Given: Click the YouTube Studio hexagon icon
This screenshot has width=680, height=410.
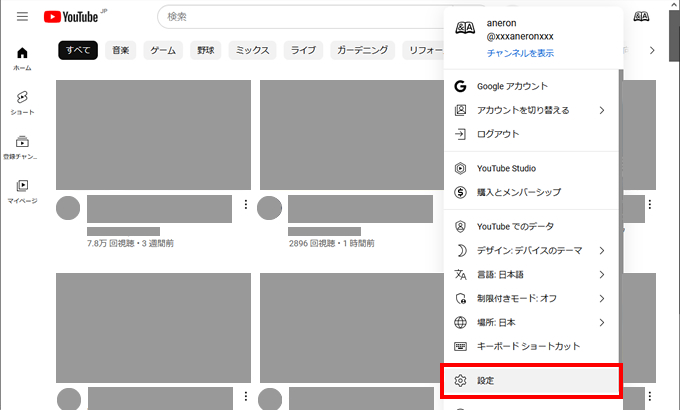Looking at the screenshot, I should [460, 168].
